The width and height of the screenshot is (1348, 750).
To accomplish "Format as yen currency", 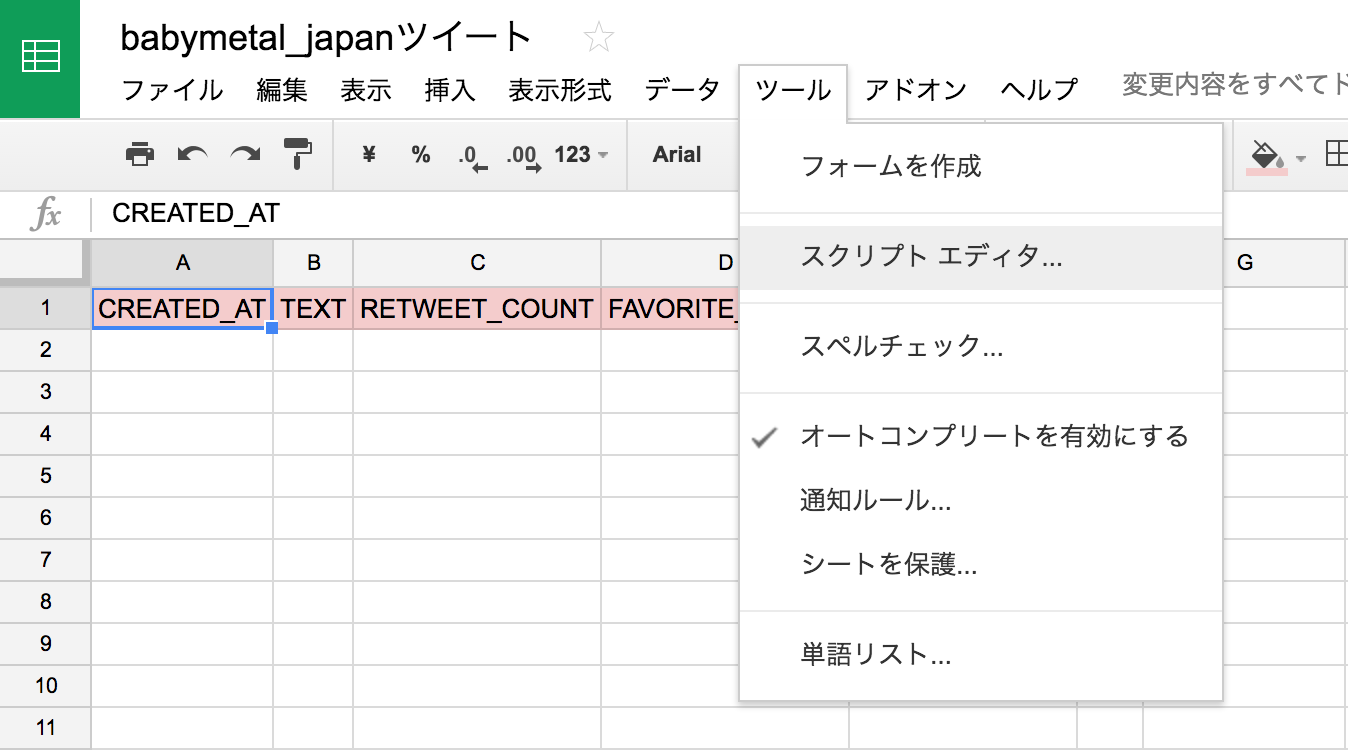I will point(368,154).
